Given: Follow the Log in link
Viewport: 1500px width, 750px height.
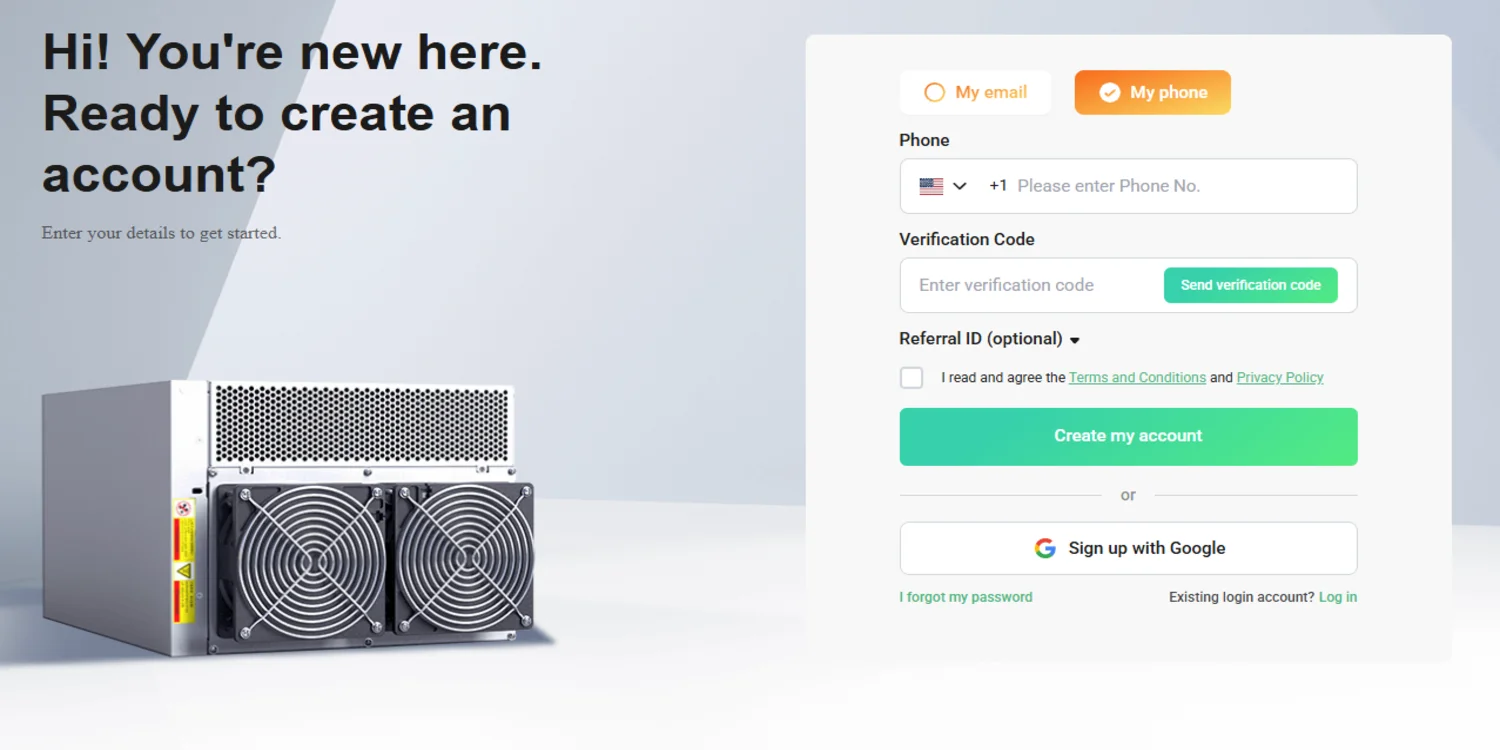Looking at the screenshot, I should pos(1338,597).
